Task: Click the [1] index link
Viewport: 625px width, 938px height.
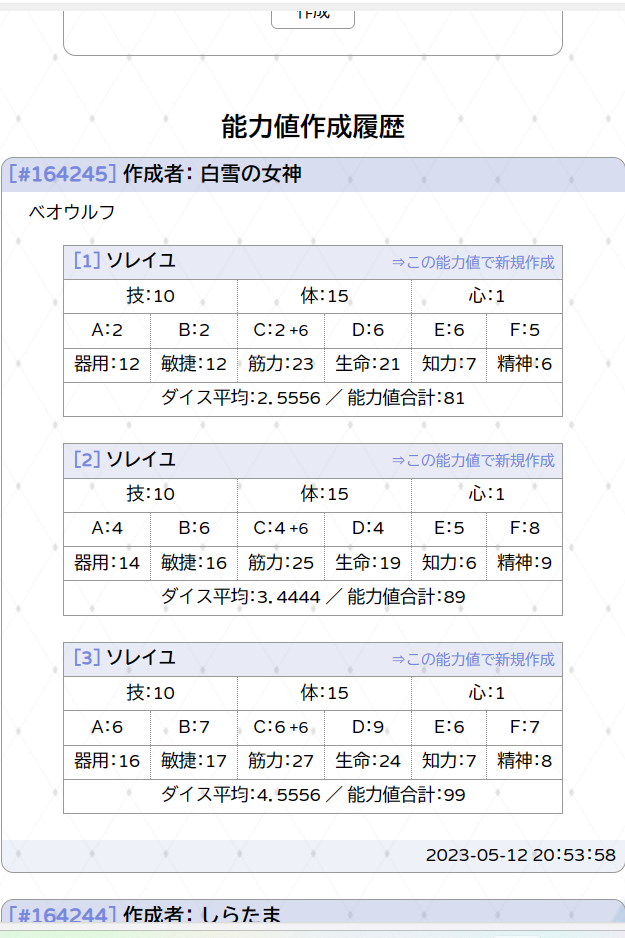Action: [87, 261]
